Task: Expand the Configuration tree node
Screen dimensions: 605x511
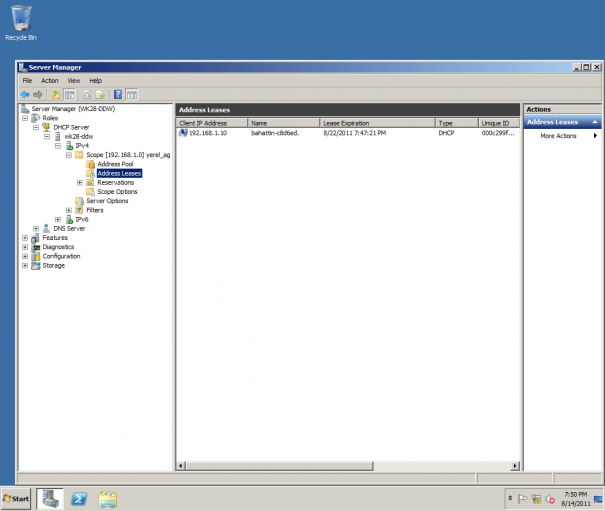Action: 25,256
